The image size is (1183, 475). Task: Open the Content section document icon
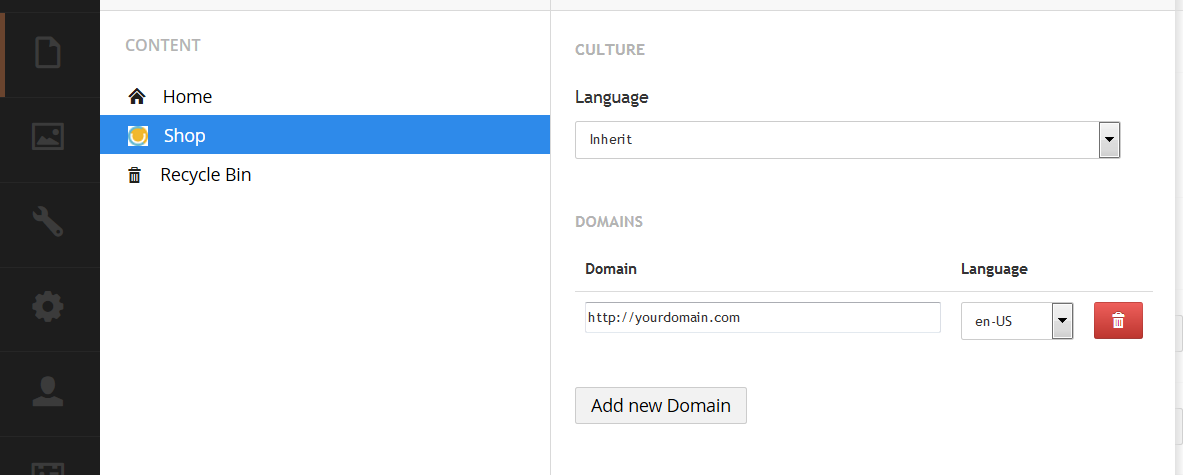point(48,53)
